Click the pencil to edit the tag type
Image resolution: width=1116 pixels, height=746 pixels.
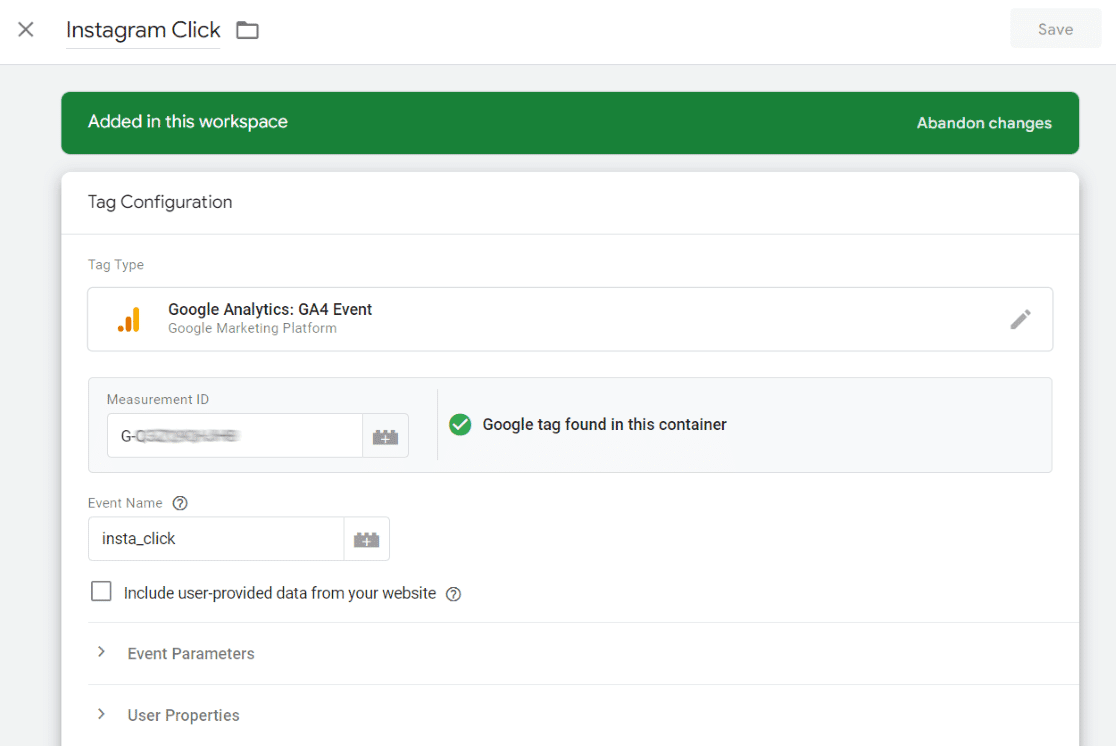click(x=1021, y=319)
